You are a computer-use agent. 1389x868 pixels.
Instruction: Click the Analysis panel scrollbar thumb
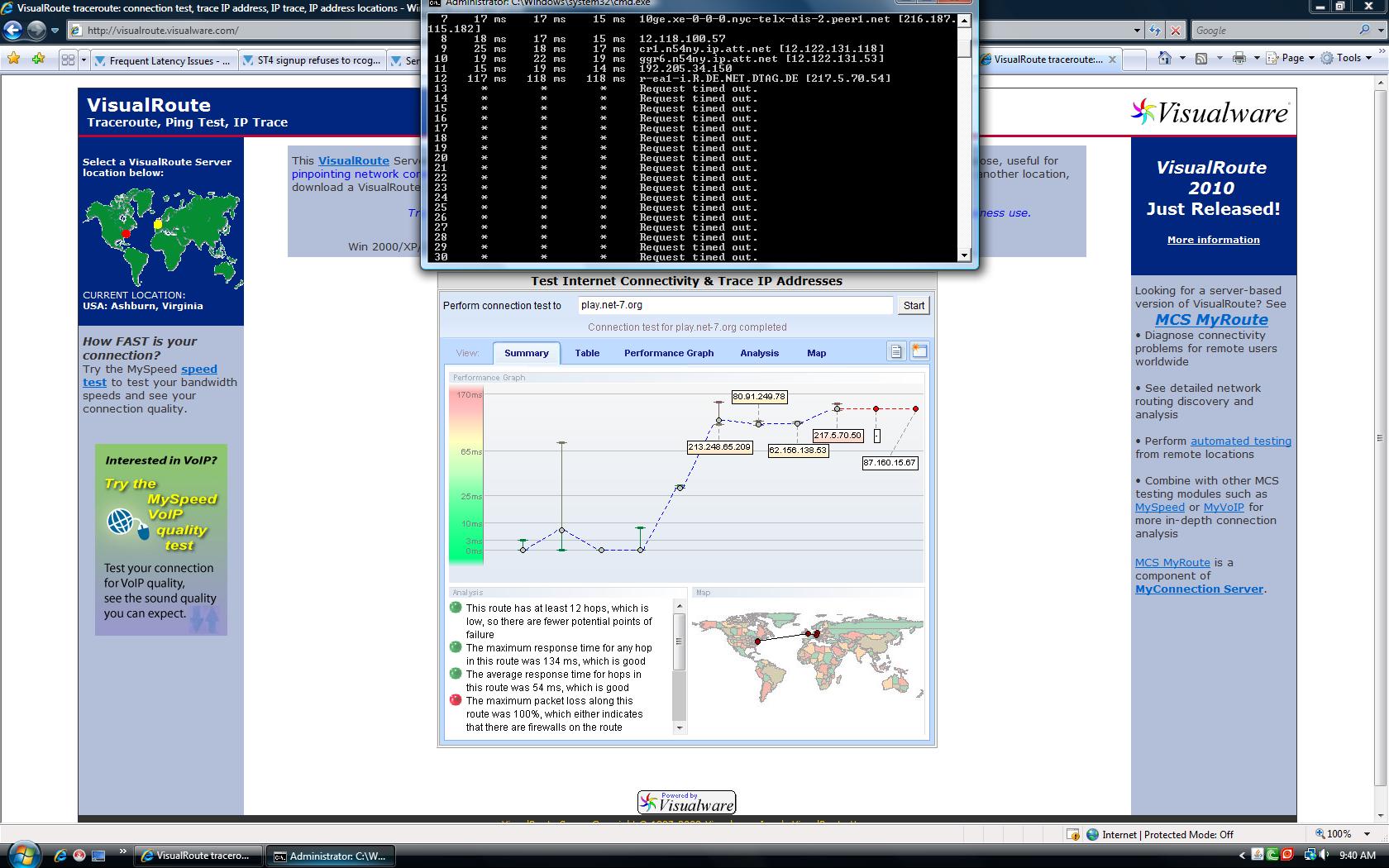click(x=680, y=641)
